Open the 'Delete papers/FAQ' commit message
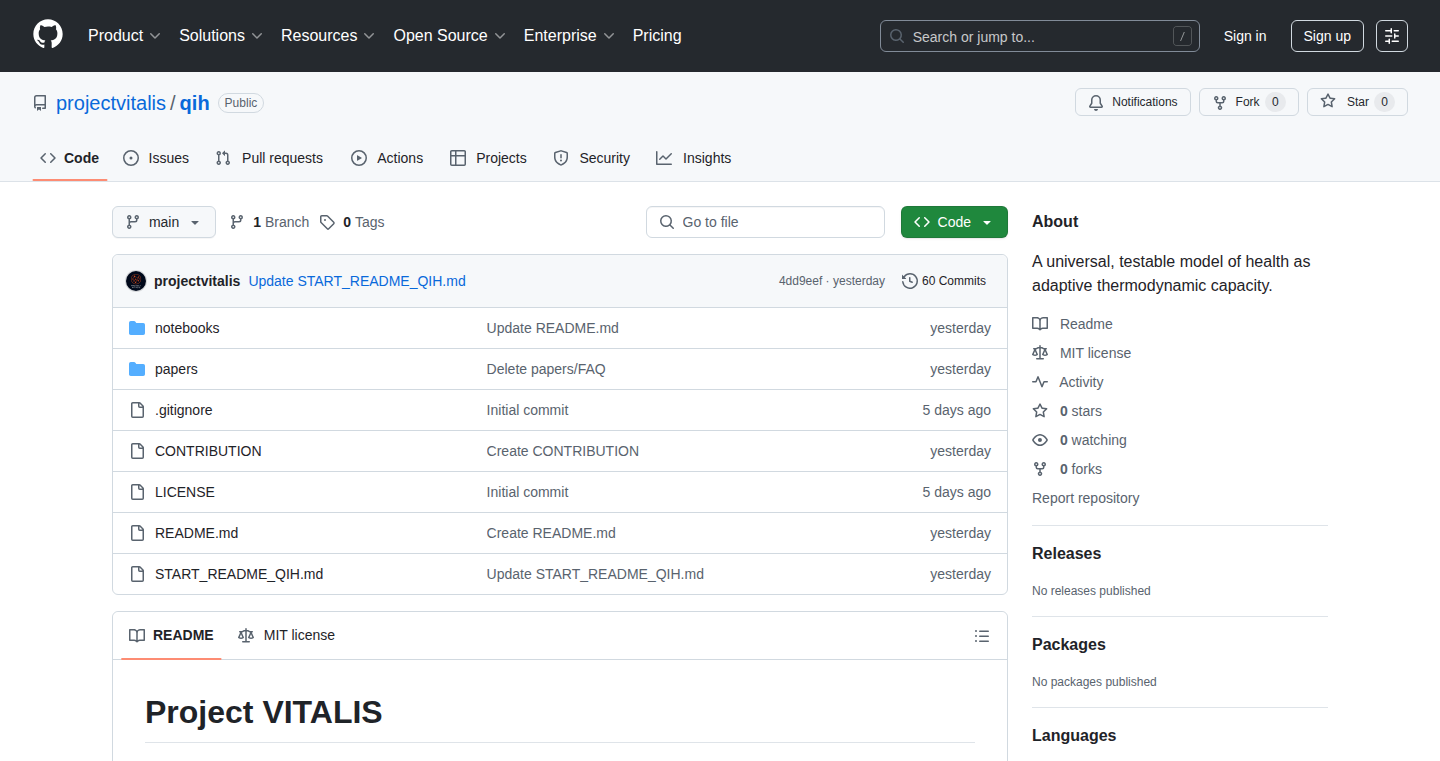1440x761 pixels. coord(546,369)
